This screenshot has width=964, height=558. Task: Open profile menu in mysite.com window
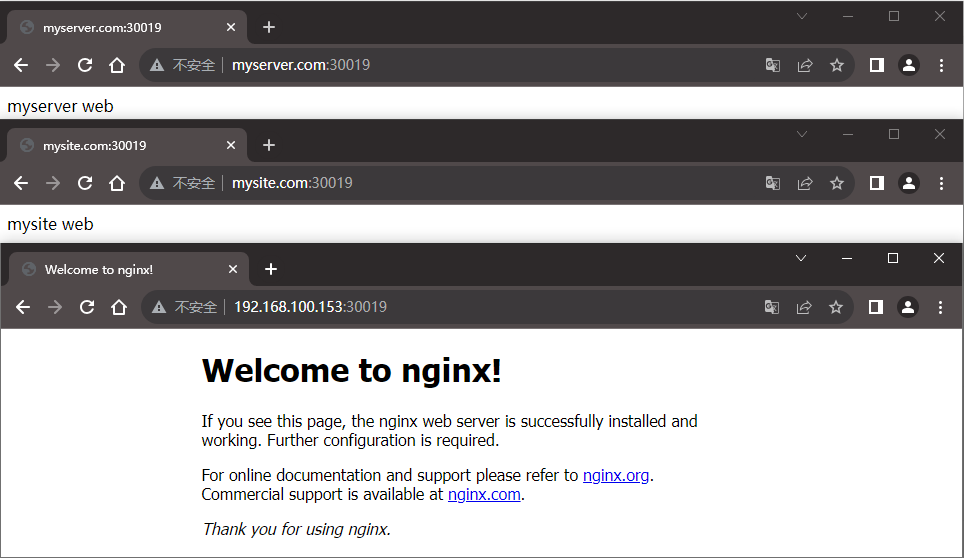909,183
